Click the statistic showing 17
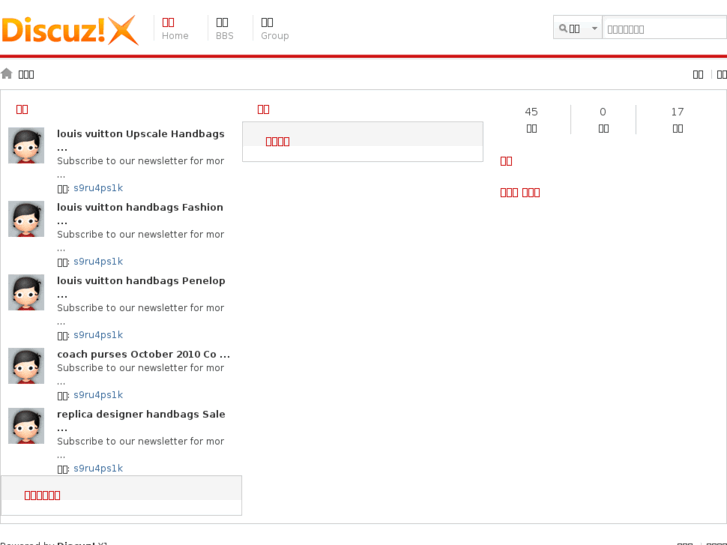This screenshot has height=545, width=727. click(677, 112)
